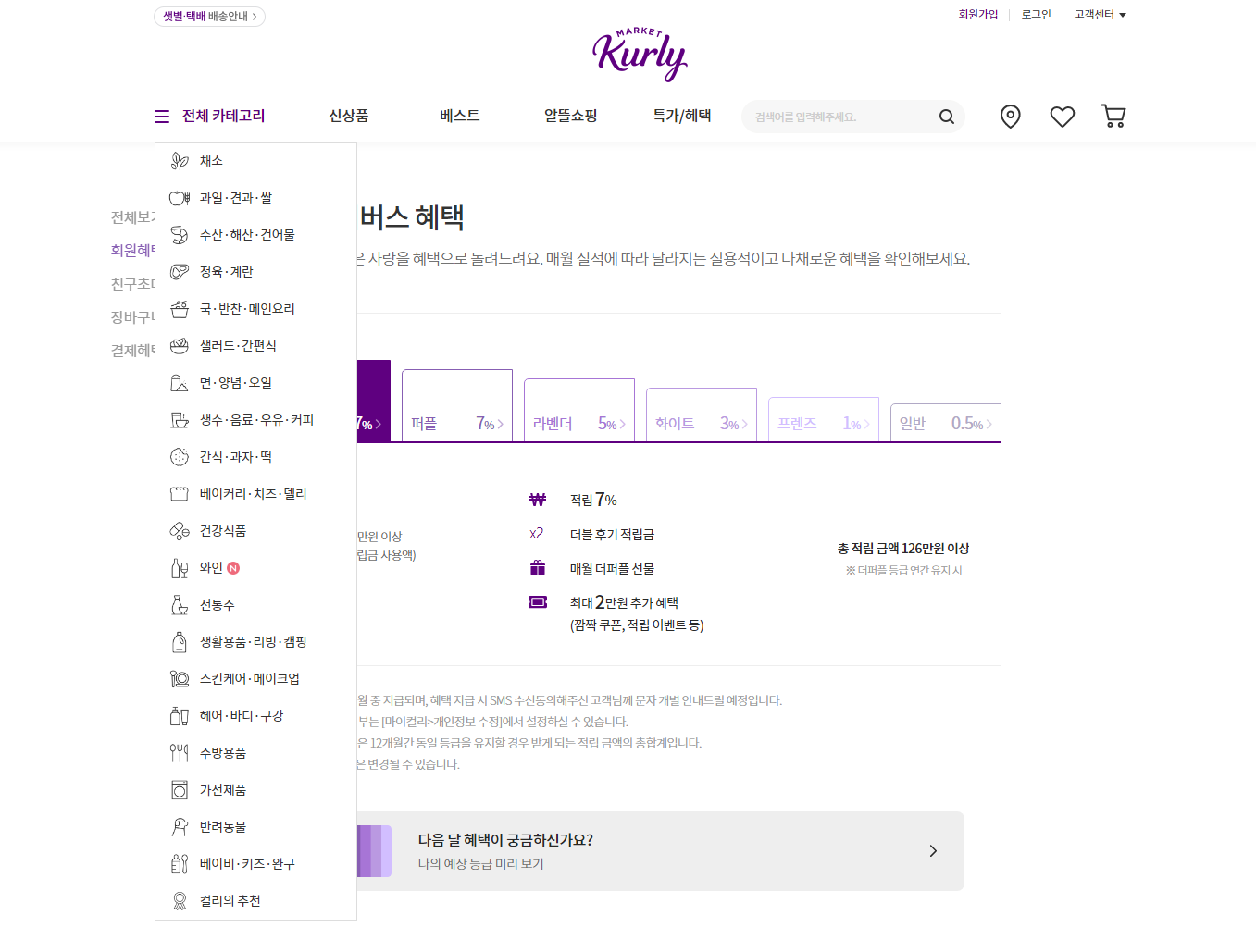Screen dimensions: 1256x952
Task: Click the 베이커리·치즈·델리 bread icon
Action: tap(180, 494)
